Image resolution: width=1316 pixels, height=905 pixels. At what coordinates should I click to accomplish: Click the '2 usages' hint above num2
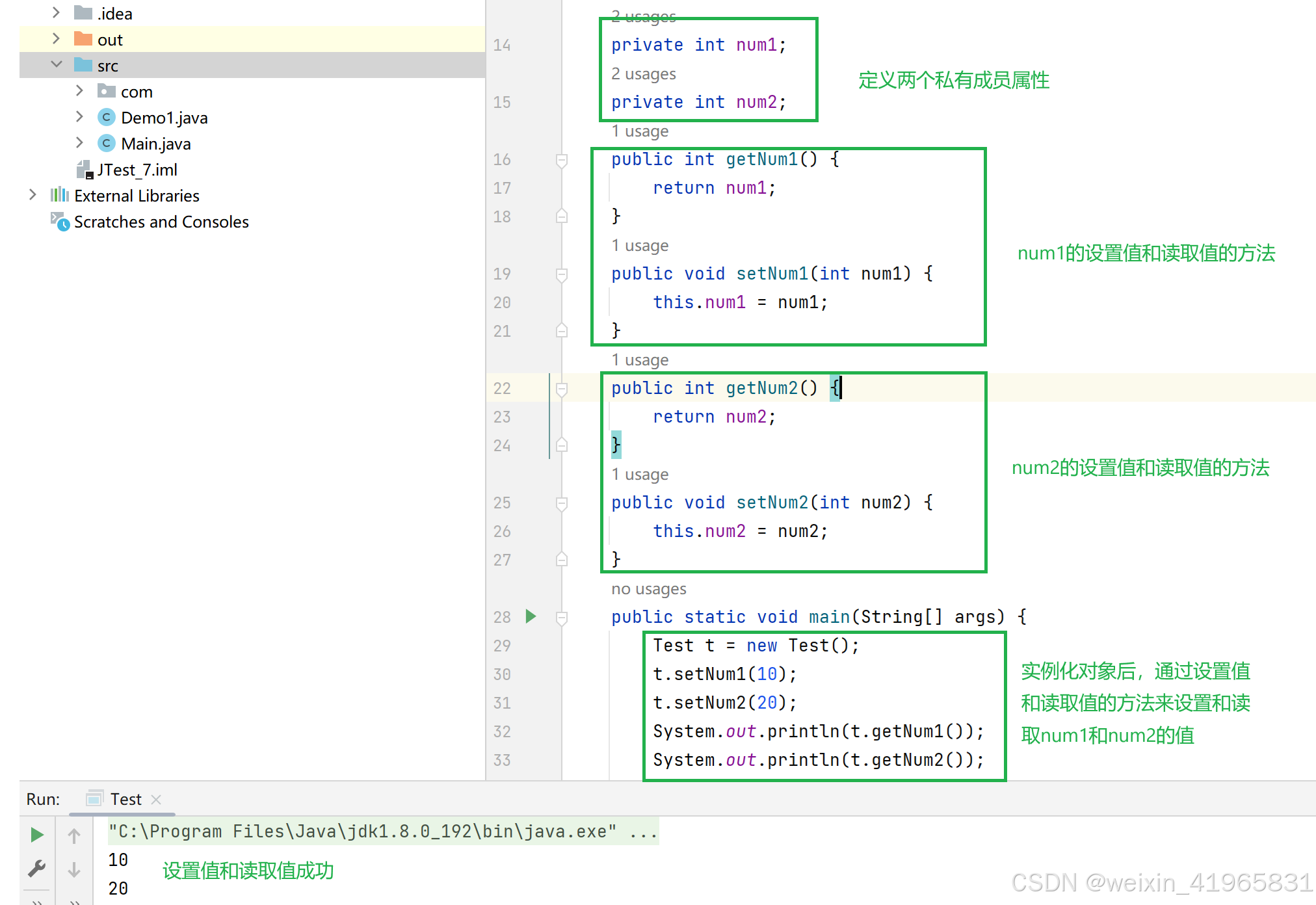pyautogui.click(x=643, y=74)
